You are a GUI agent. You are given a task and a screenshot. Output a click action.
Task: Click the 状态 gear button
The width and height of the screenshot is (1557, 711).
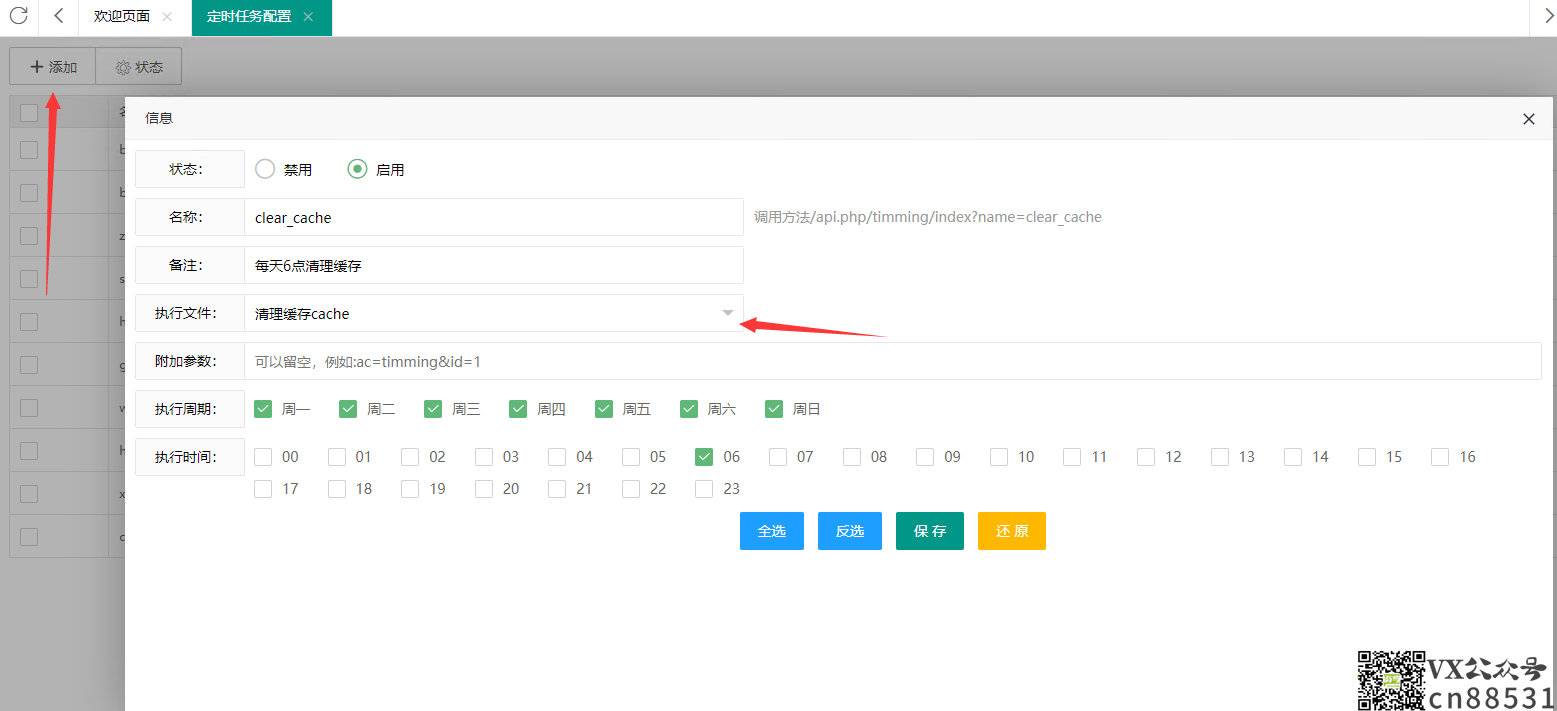(139, 67)
